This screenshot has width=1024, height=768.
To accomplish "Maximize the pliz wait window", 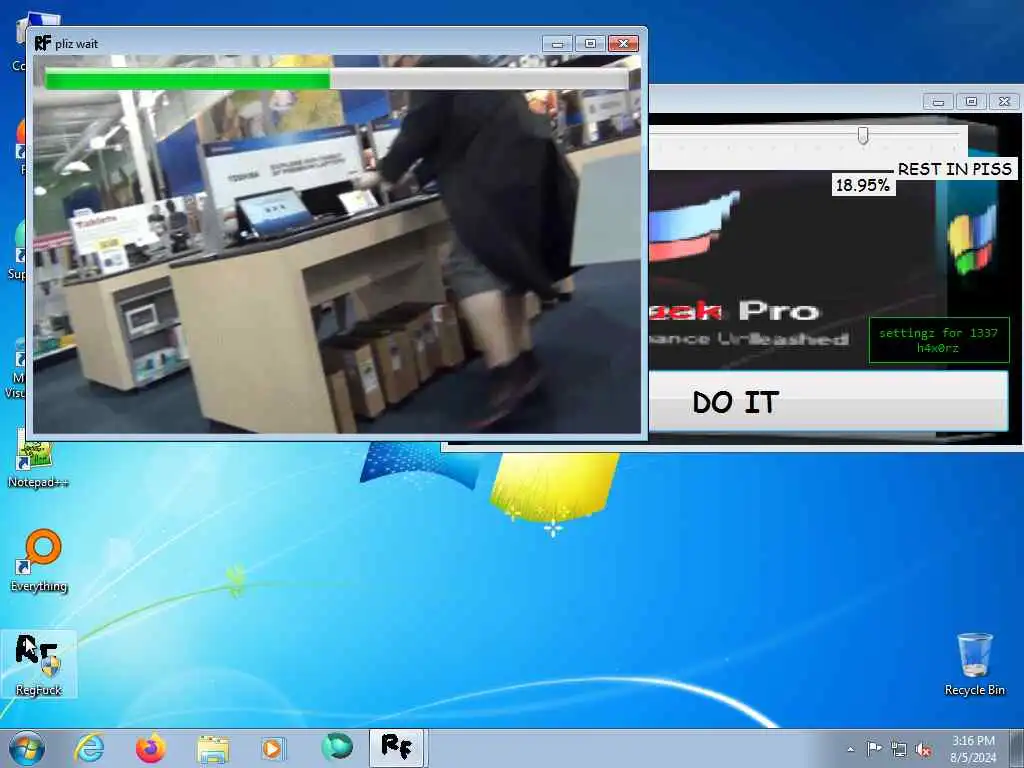I will tap(590, 44).
